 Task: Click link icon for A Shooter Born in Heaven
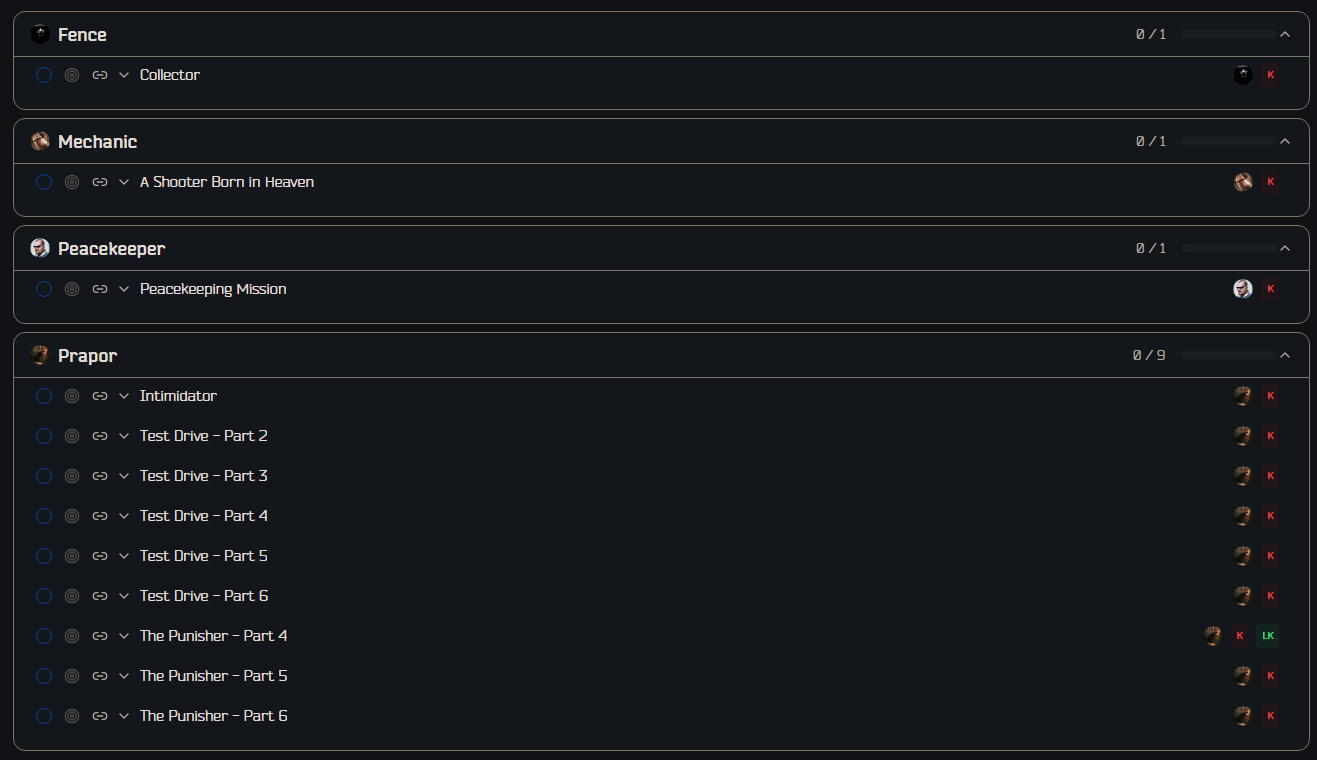click(x=100, y=182)
